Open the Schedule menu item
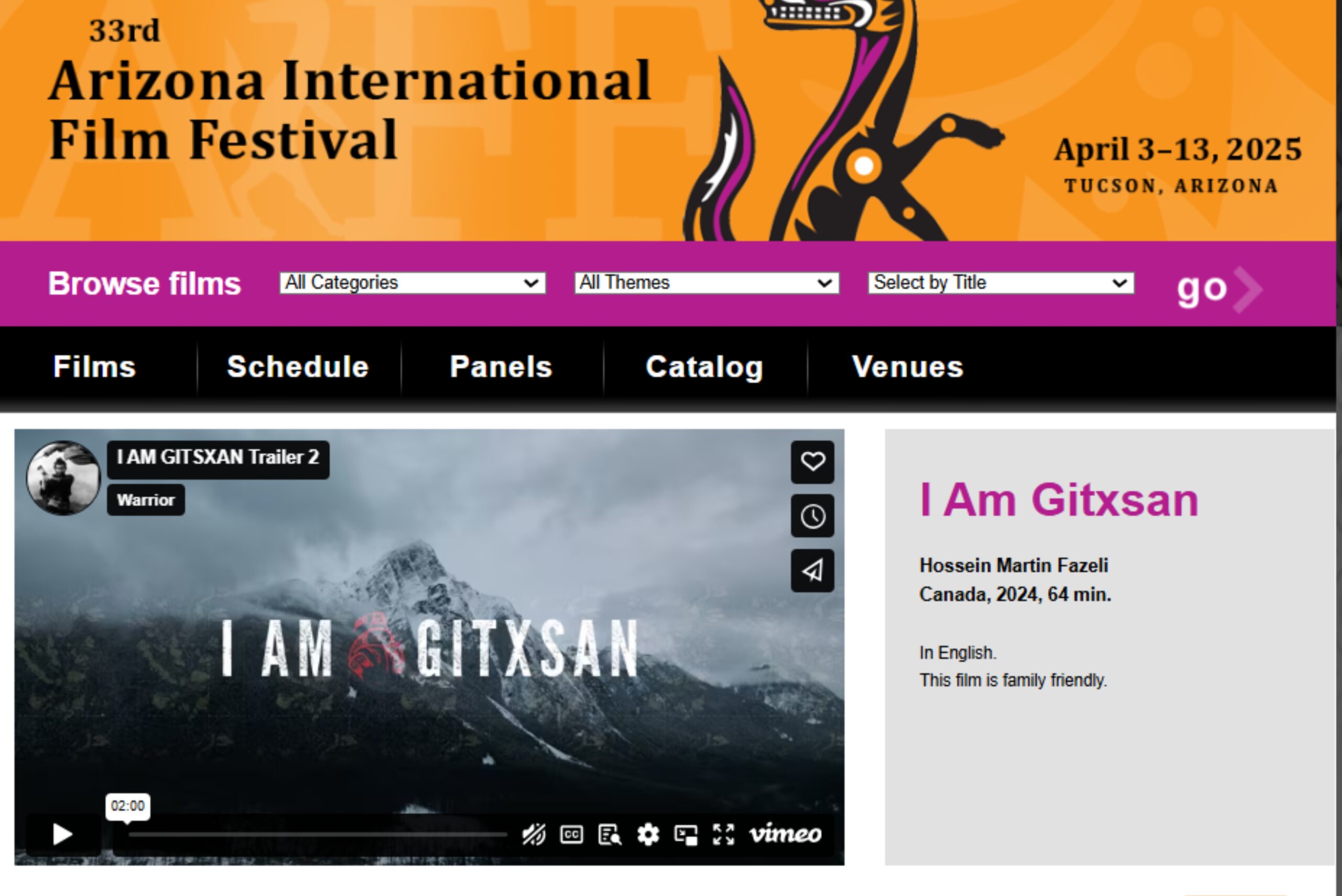Viewport: 1342px width, 896px height. click(x=298, y=366)
